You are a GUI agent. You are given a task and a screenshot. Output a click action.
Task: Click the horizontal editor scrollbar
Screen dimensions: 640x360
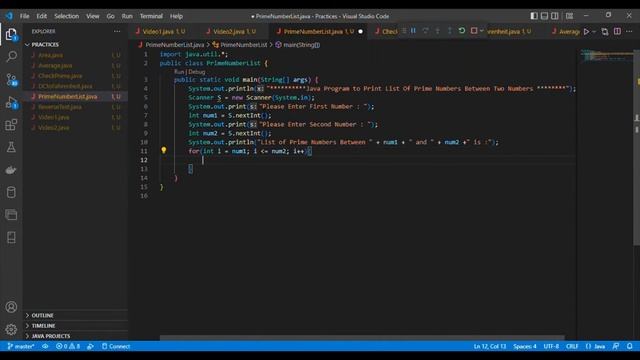[x=362, y=338]
